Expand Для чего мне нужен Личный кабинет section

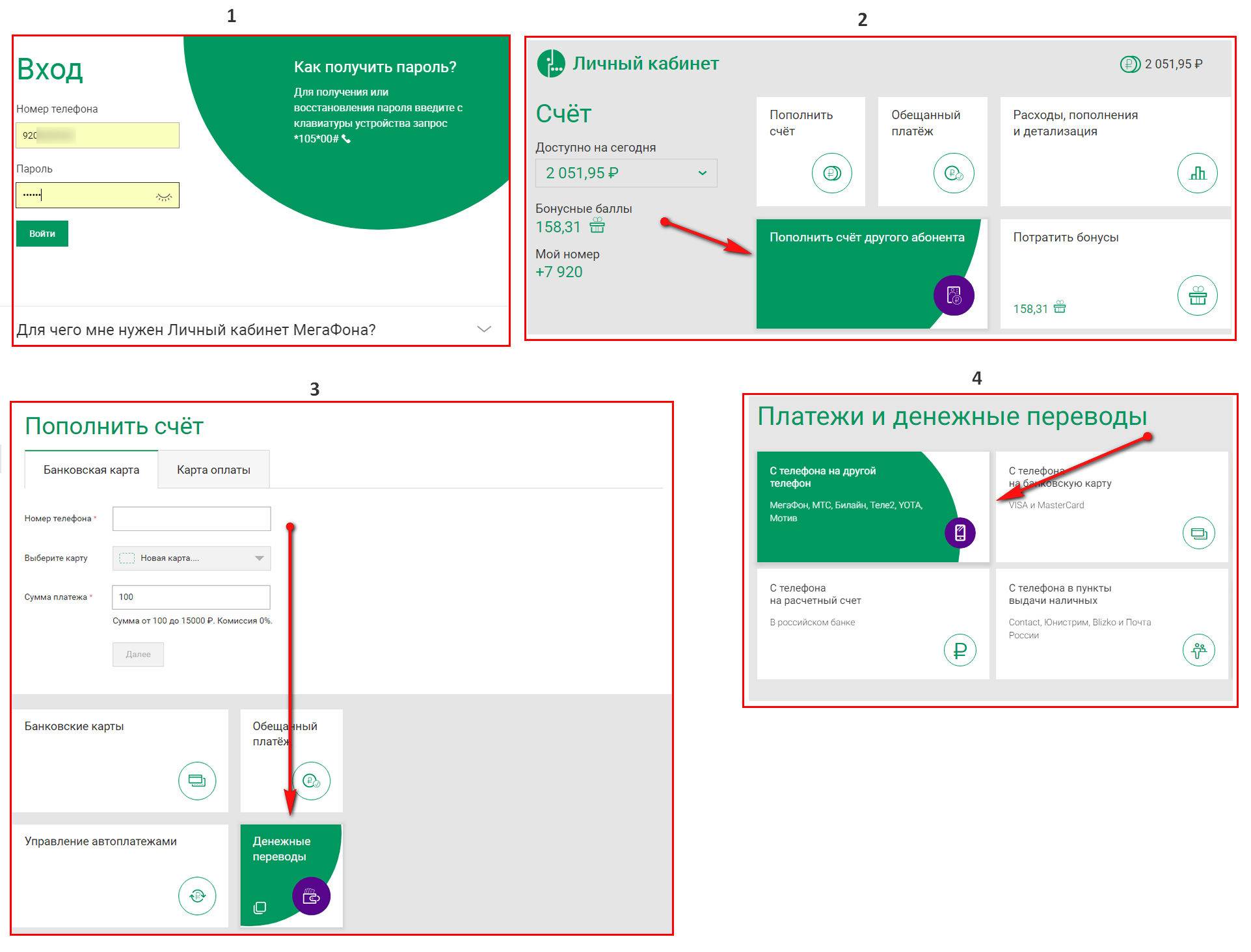tap(483, 329)
